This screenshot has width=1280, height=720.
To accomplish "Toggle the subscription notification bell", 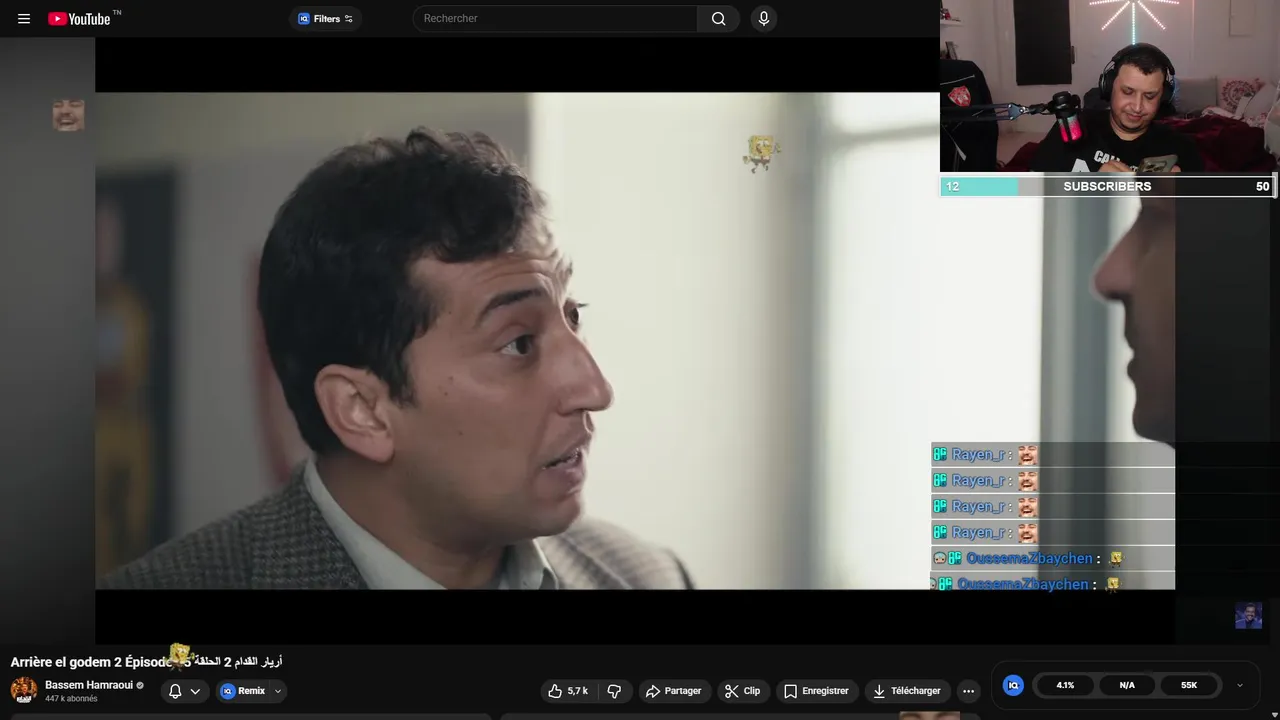I will [175, 691].
